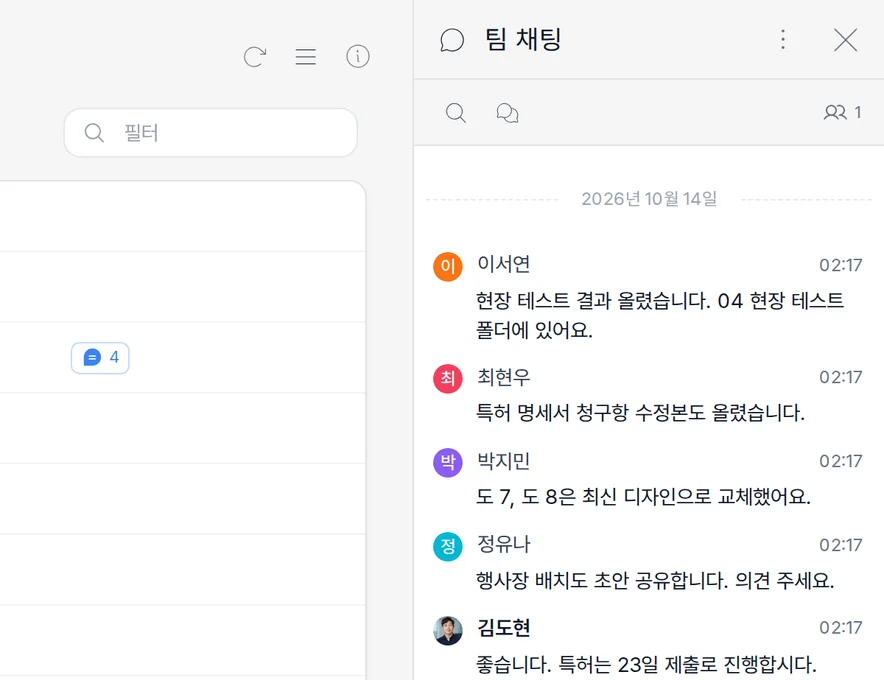Click the speech bubble icon beside 팀 채팅
This screenshot has width=884, height=680.
point(452,40)
